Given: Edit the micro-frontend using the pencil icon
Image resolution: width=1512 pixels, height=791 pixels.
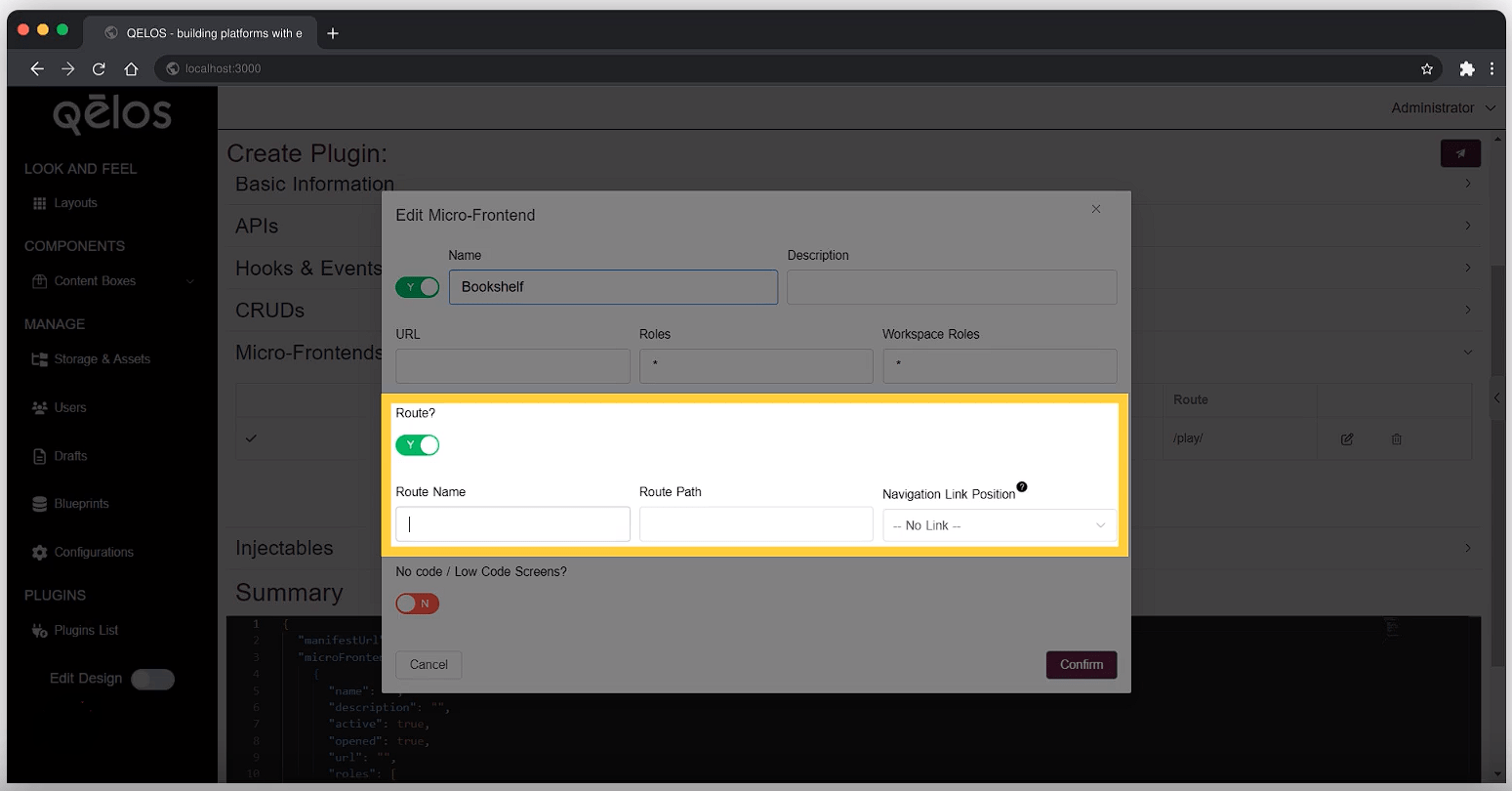Looking at the screenshot, I should (1345, 438).
